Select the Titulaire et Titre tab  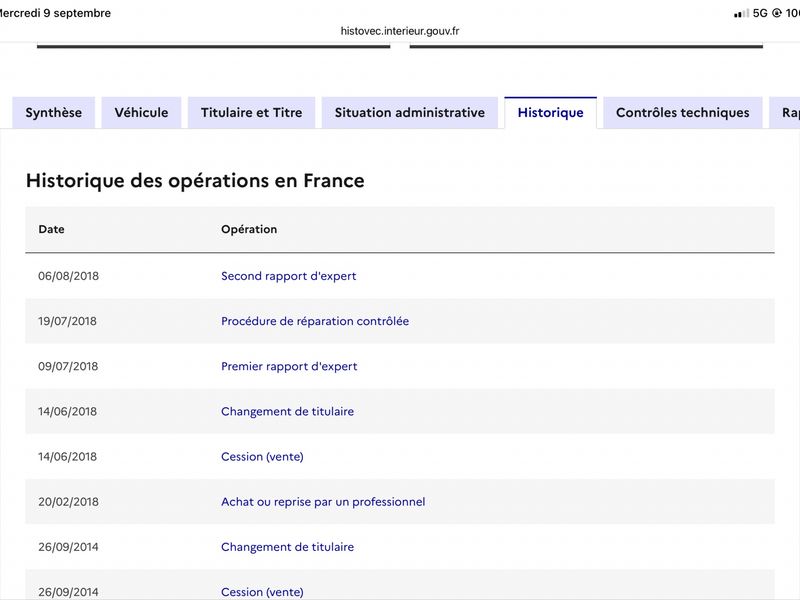click(x=252, y=113)
